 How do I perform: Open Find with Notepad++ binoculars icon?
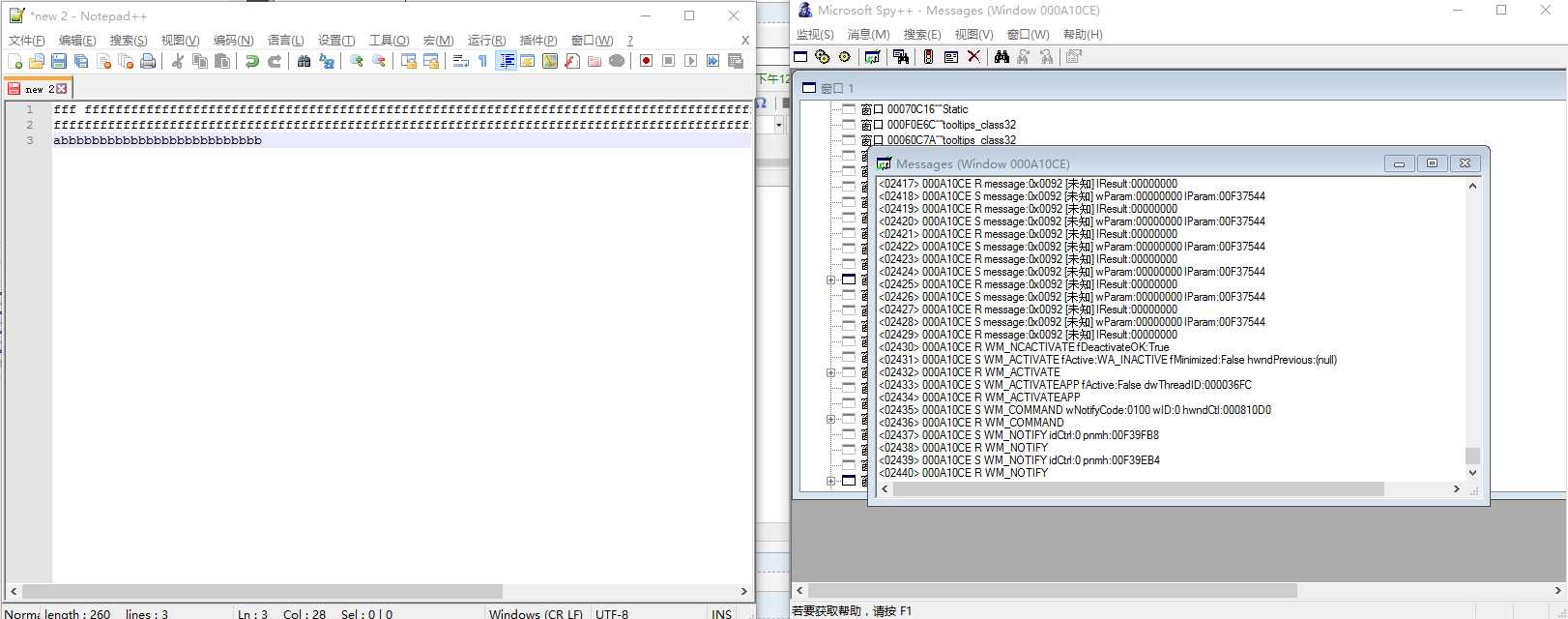[305, 61]
